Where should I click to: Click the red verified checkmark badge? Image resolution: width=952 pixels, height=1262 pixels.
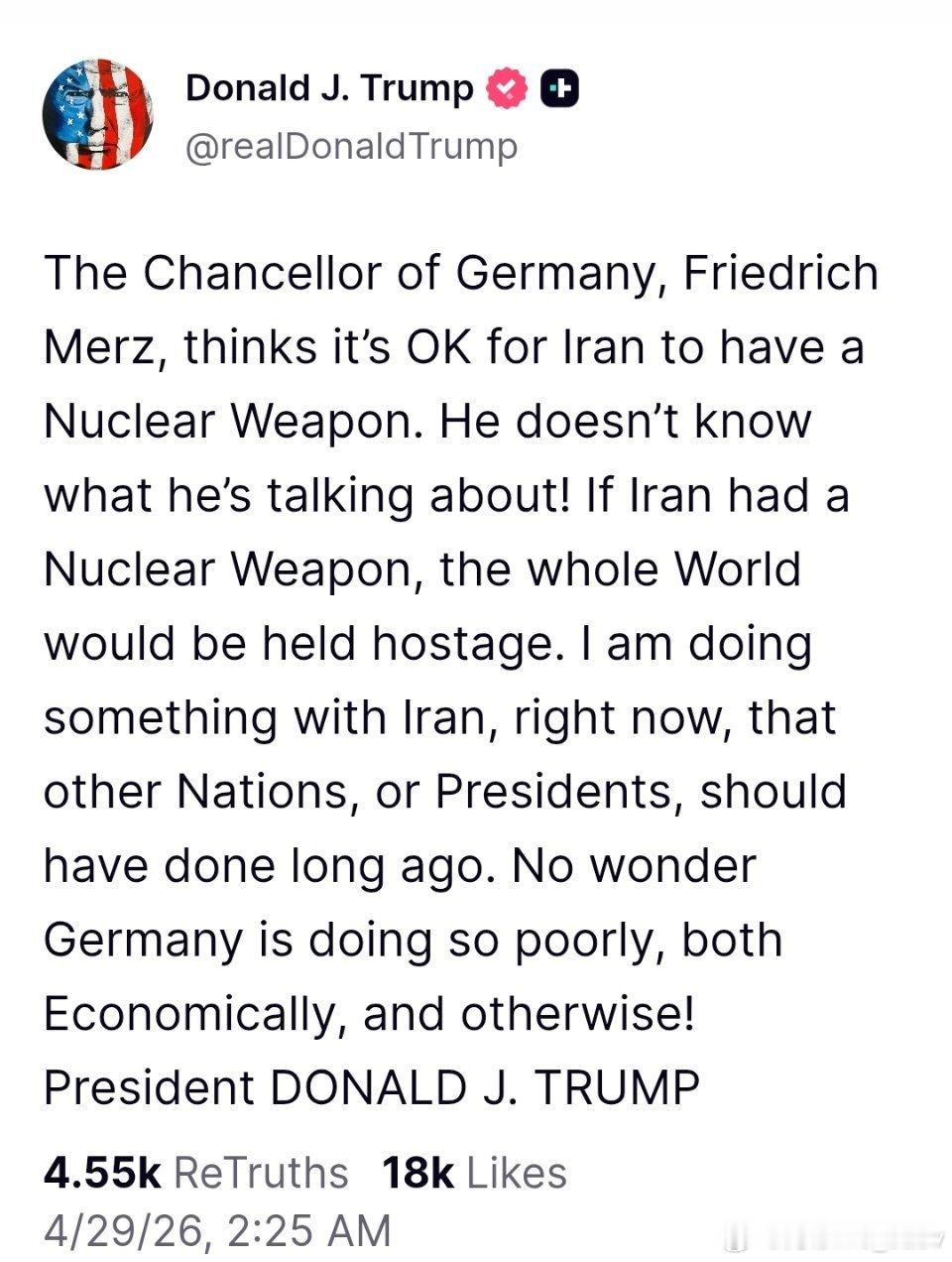[x=507, y=89]
